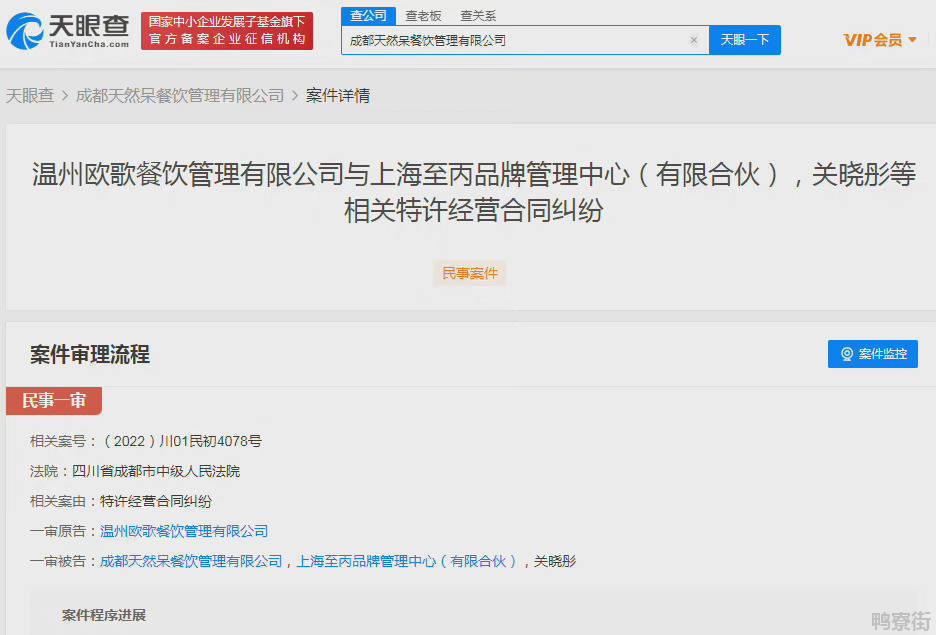Click the red 官方备案企业征信机构 banner
This screenshot has width=936, height=635.
coord(227,30)
